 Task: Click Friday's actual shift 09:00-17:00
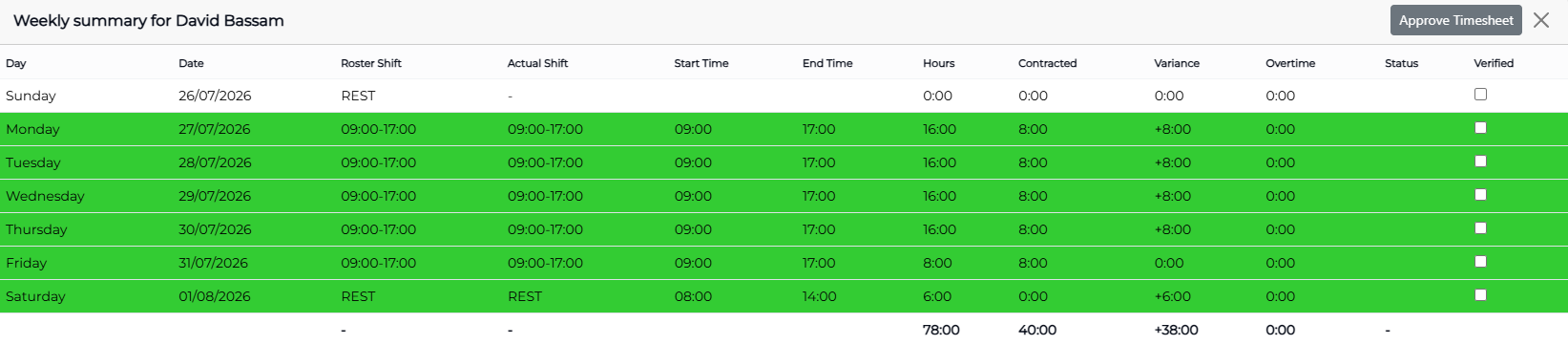point(545,263)
